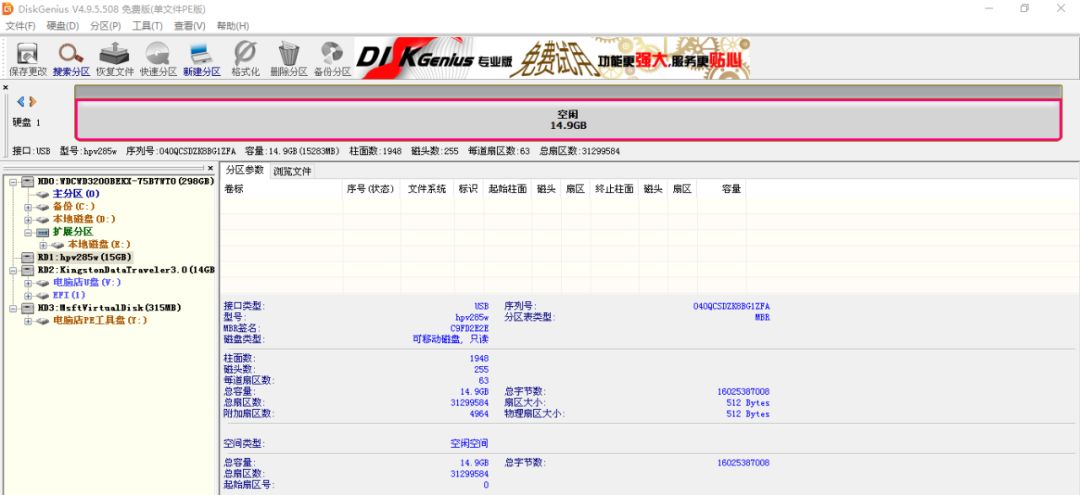Open the 帮助(H) menu
1080x495 pixels.
(233, 25)
